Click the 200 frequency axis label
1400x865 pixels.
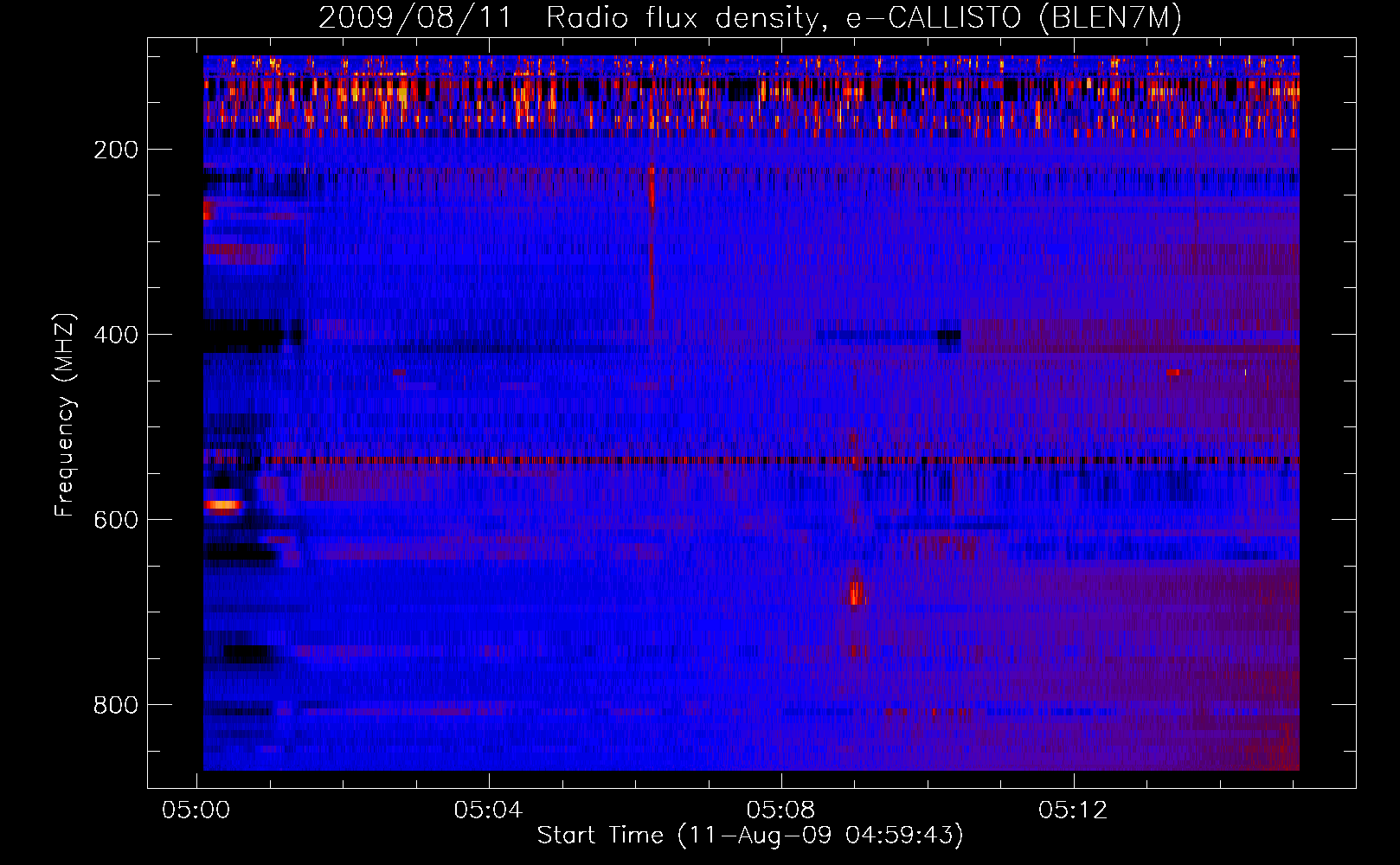pyautogui.click(x=116, y=150)
